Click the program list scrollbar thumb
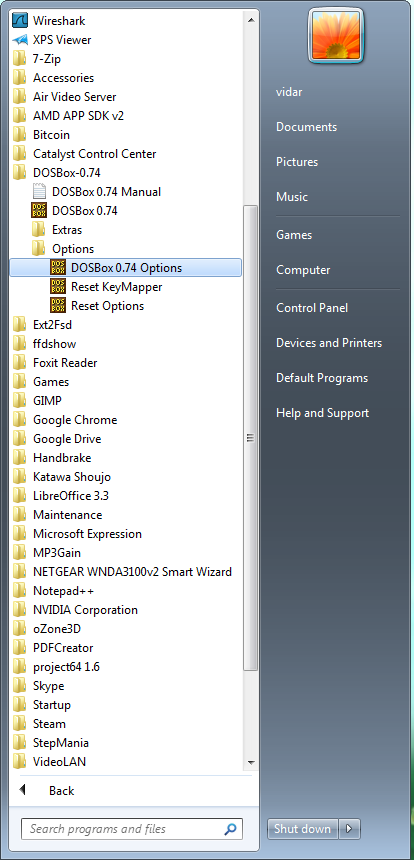Image resolution: width=414 pixels, height=860 pixels. point(251,438)
